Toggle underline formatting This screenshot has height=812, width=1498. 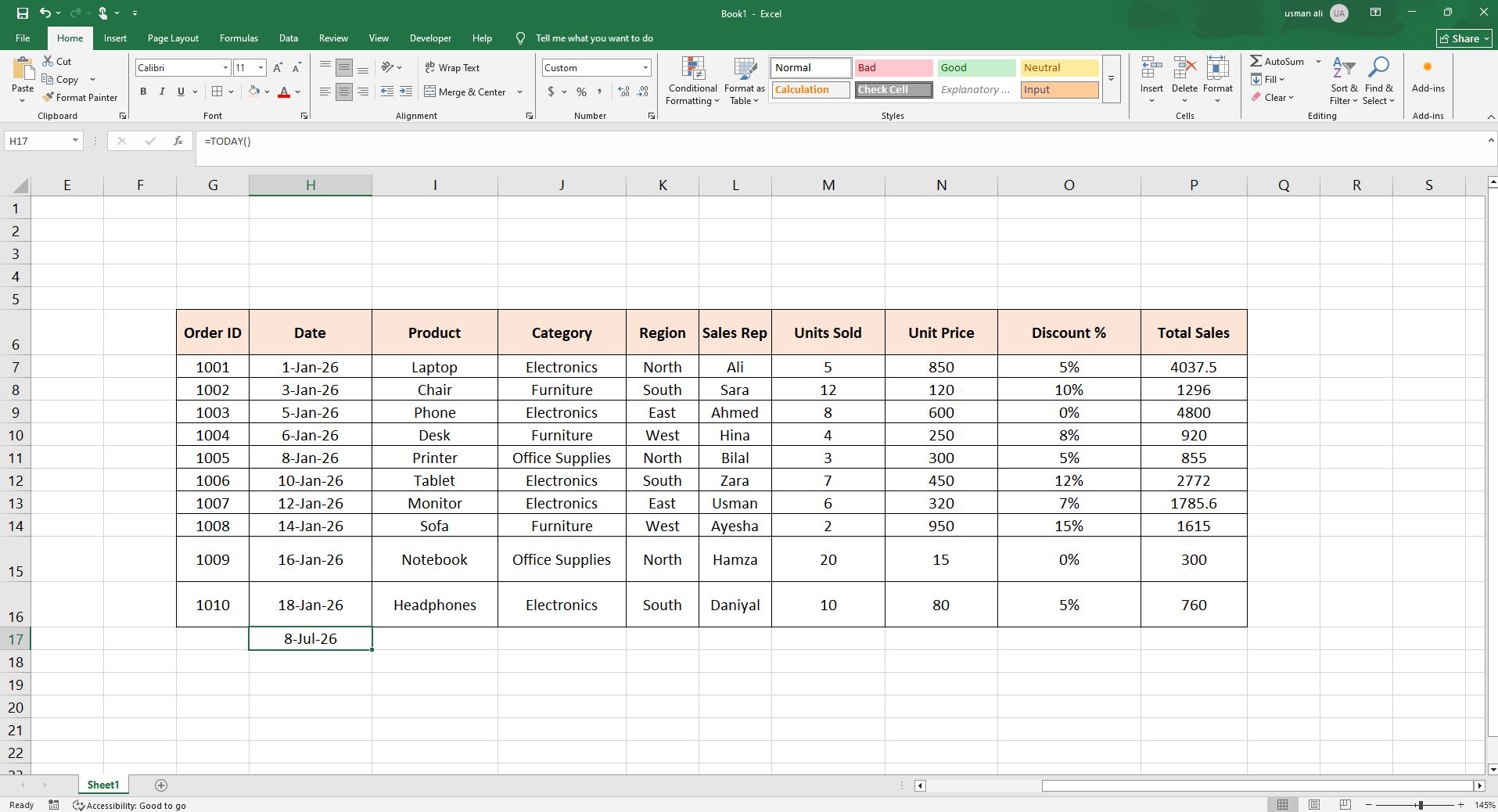[x=181, y=92]
